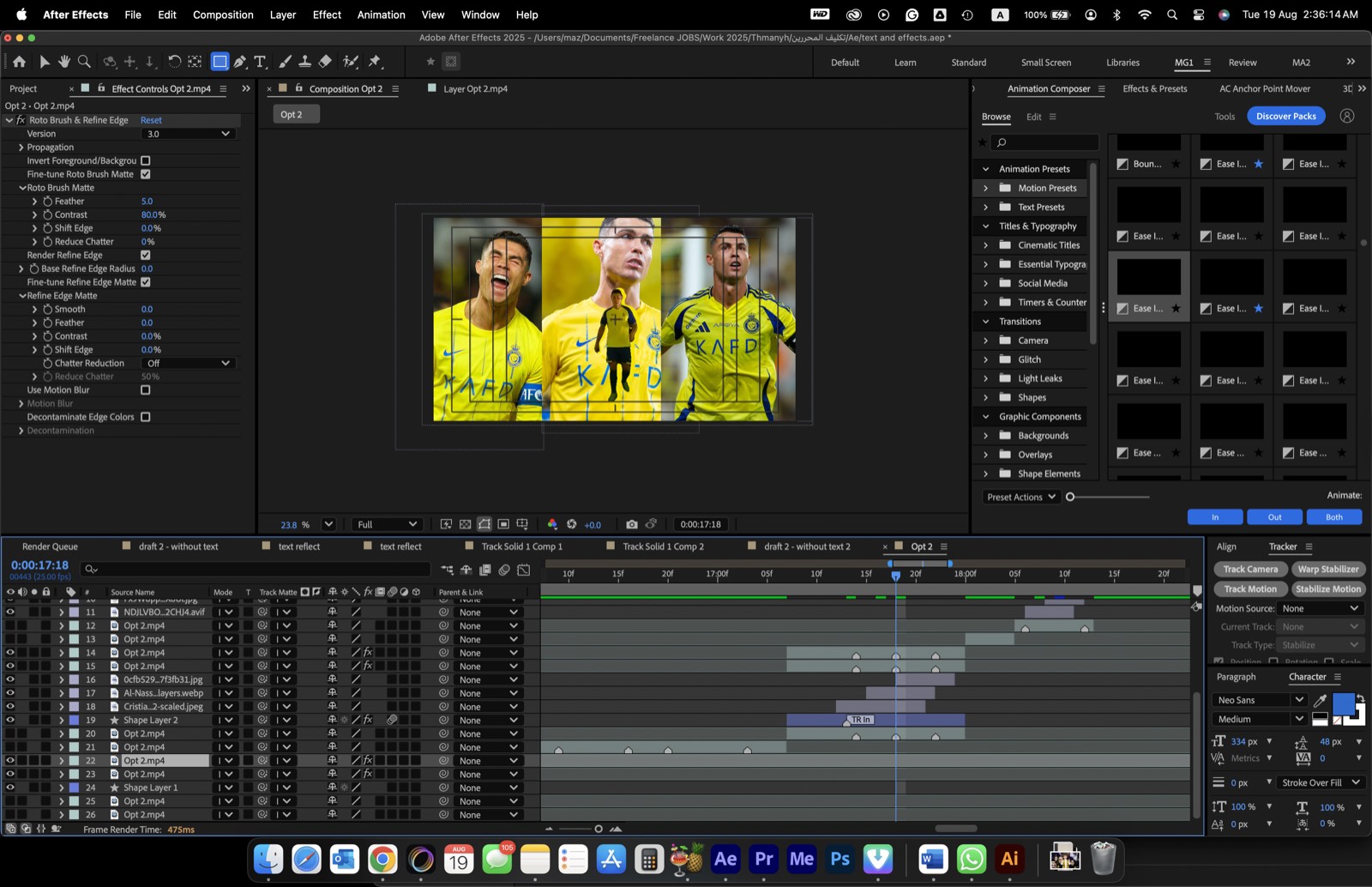
Task: Enable Decontaminate Edge Colors checkbox
Action: coord(146,417)
